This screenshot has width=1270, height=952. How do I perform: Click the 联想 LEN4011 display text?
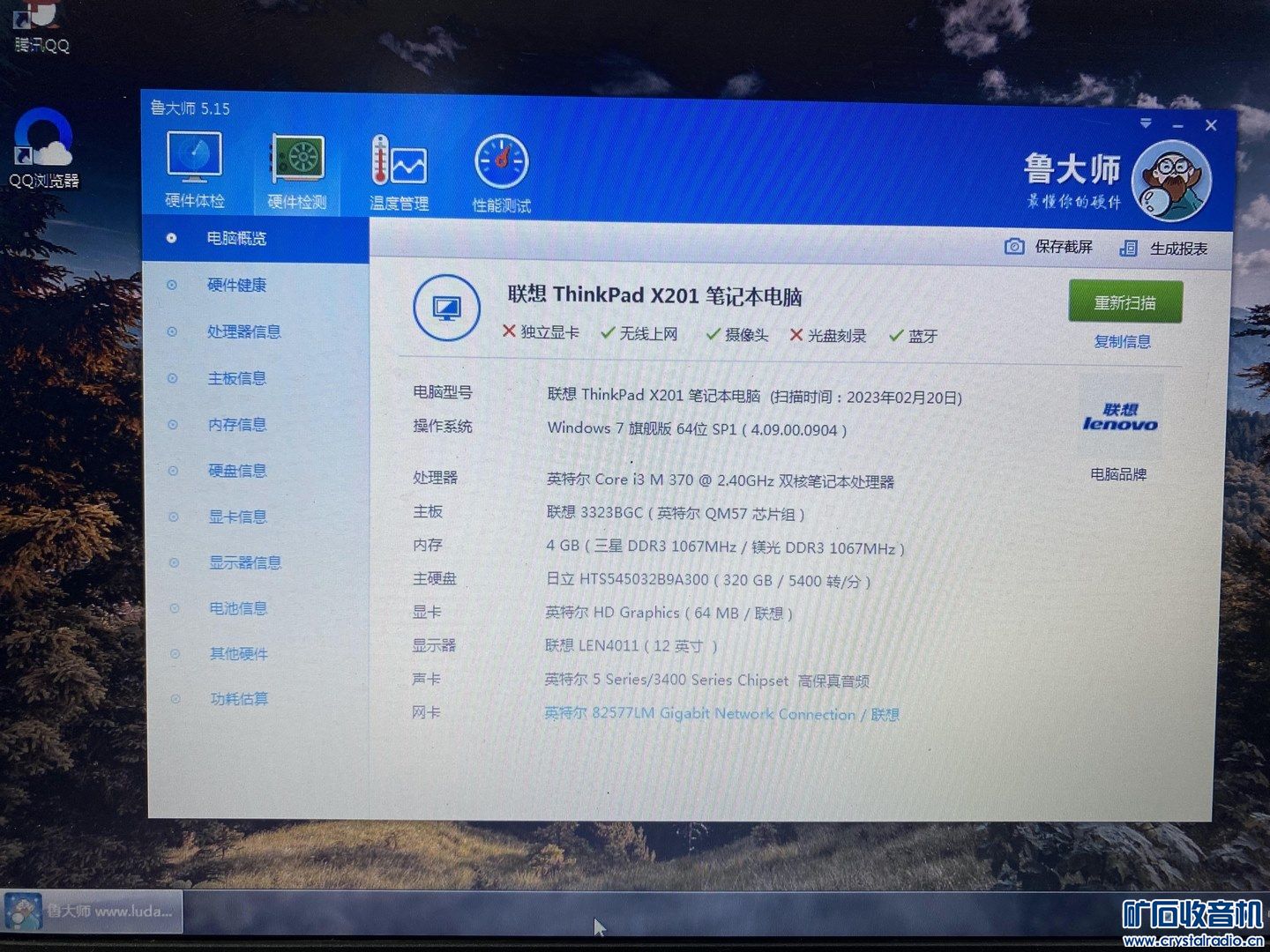tap(631, 646)
